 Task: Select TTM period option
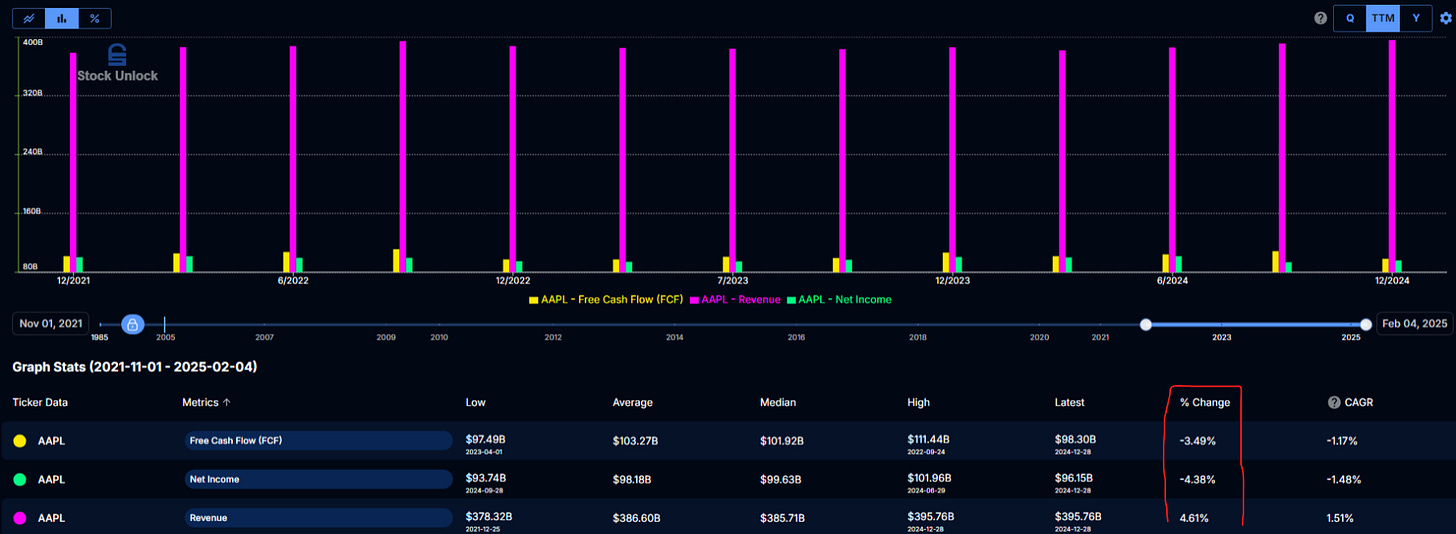pyautogui.click(x=1383, y=18)
